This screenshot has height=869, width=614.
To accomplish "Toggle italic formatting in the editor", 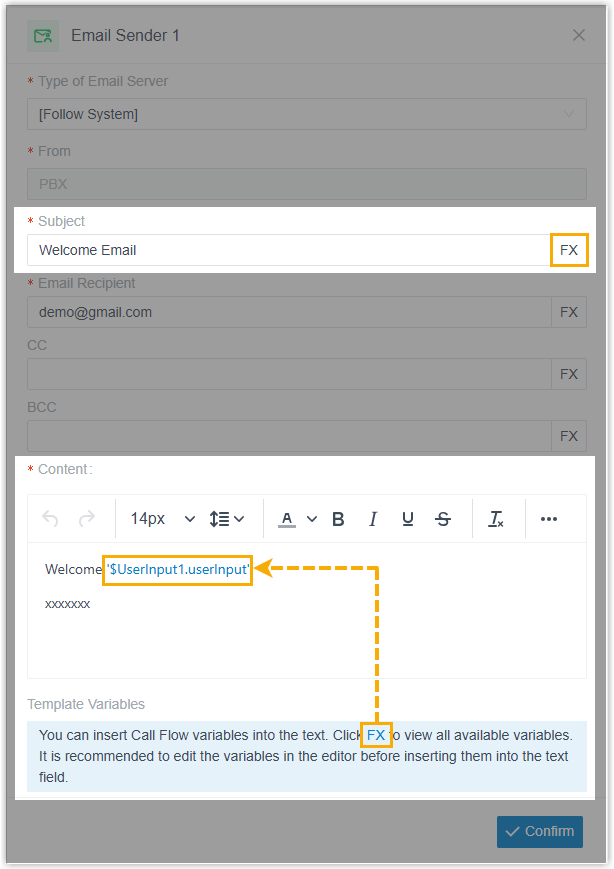I will point(373,518).
